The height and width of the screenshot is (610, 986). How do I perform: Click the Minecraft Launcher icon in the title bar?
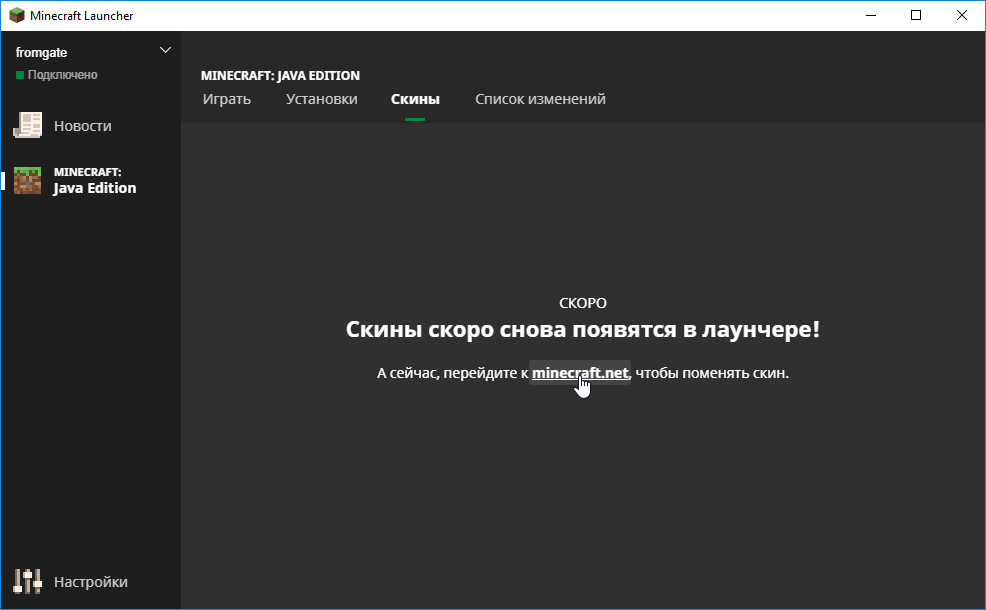point(14,15)
